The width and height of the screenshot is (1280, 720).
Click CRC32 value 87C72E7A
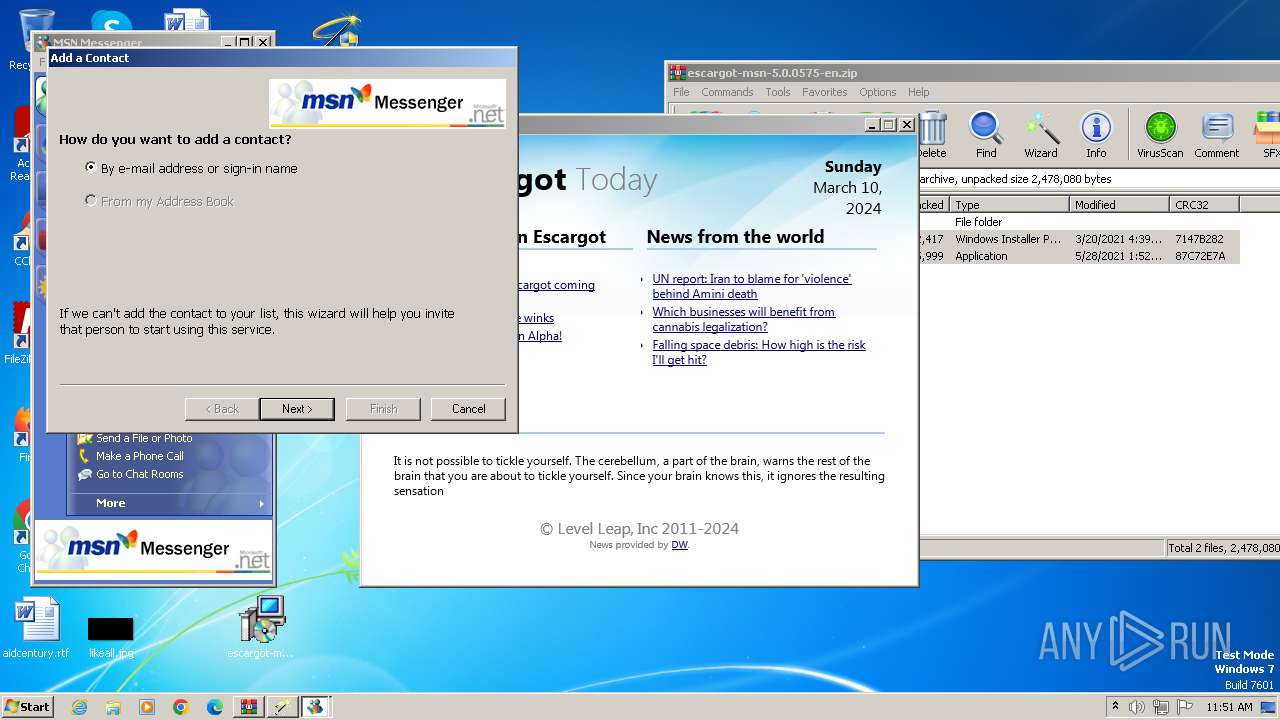pyautogui.click(x=1200, y=256)
